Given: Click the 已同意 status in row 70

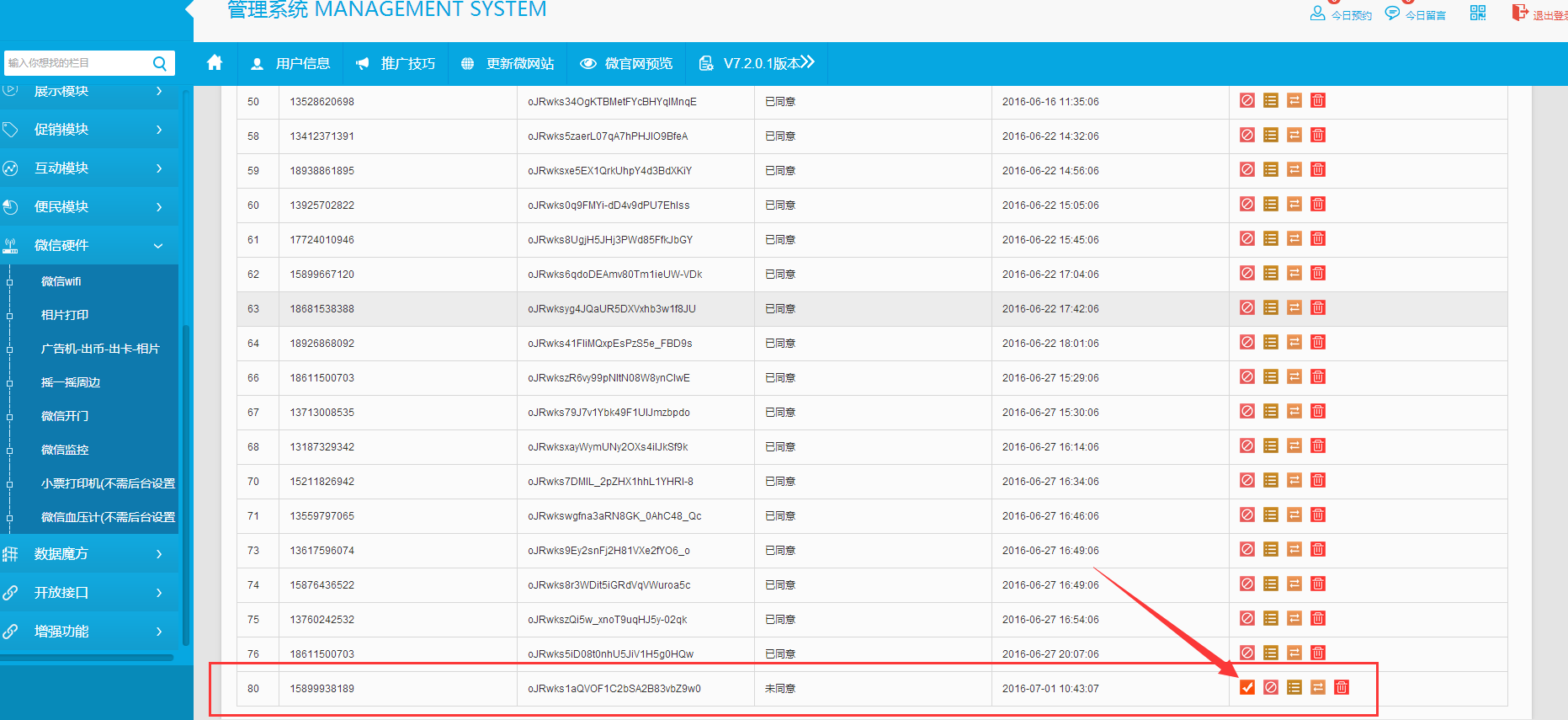Looking at the screenshot, I should 780,482.
